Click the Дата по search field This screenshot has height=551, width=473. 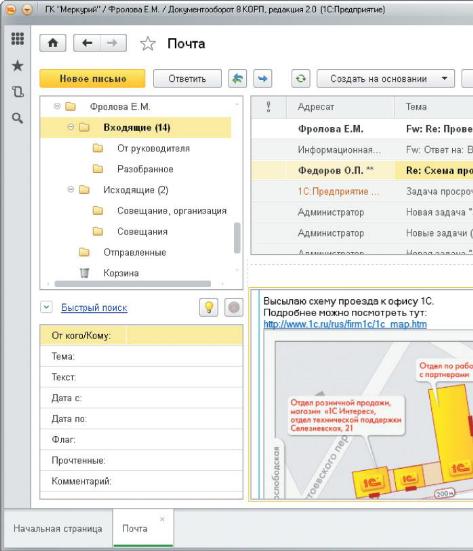tap(142, 419)
